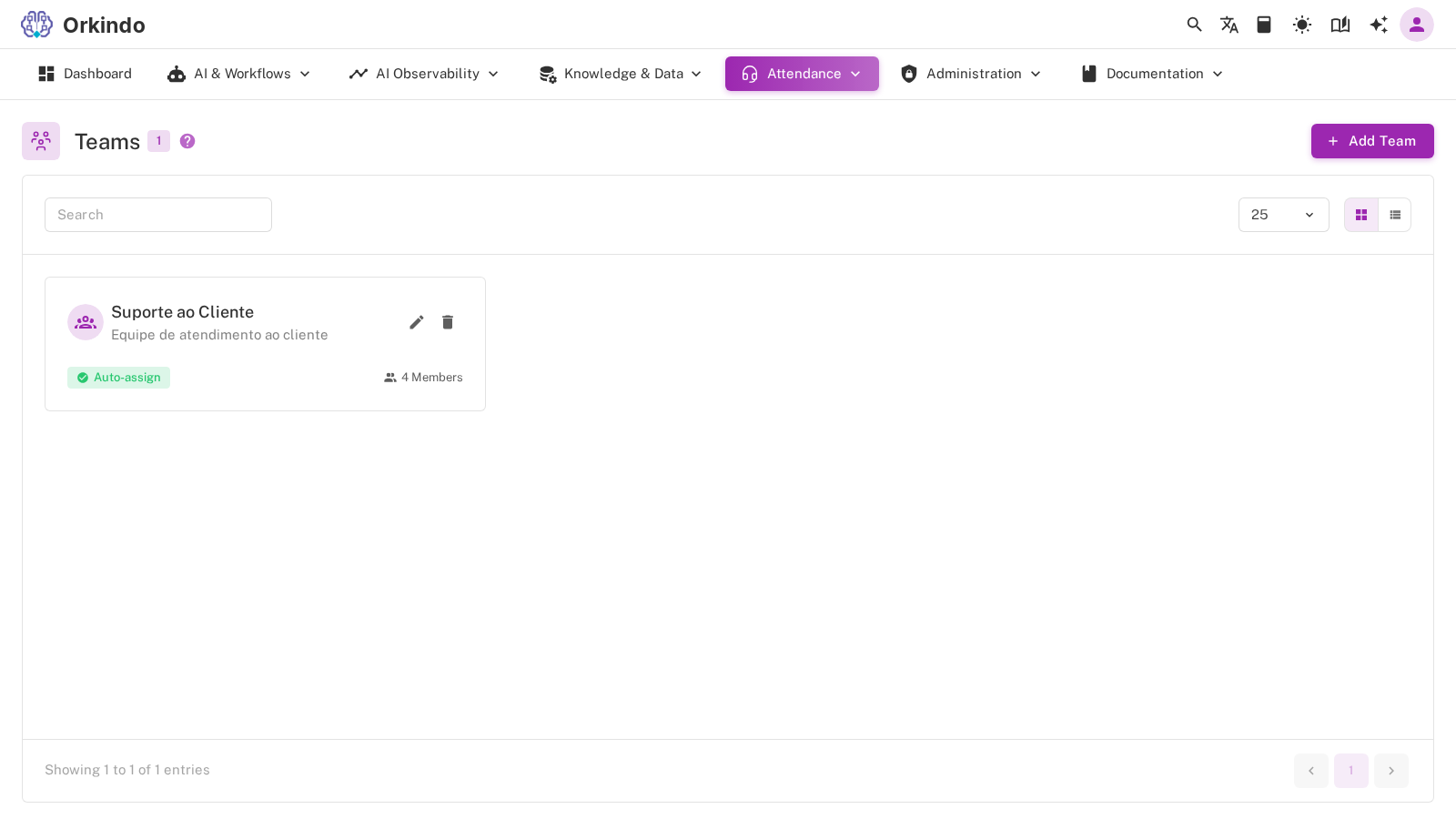This screenshot has height=819, width=1456.
Task: Expand the AI Observability menu
Action: (424, 74)
